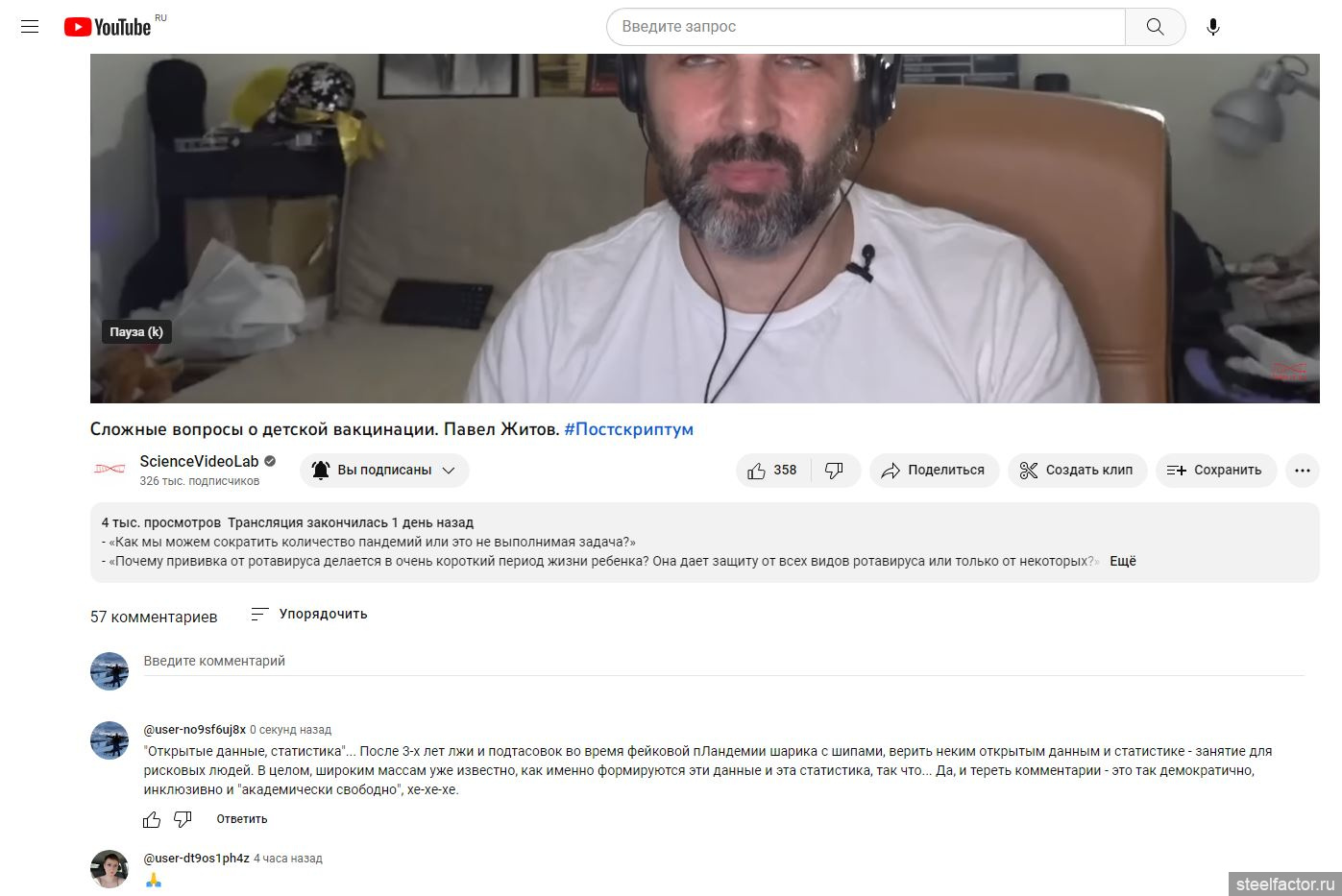Image resolution: width=1342 pixels, height=896 pixels.
Task: Click Поделиться share button
Action: pyautogui.click(x=934, y=471)
